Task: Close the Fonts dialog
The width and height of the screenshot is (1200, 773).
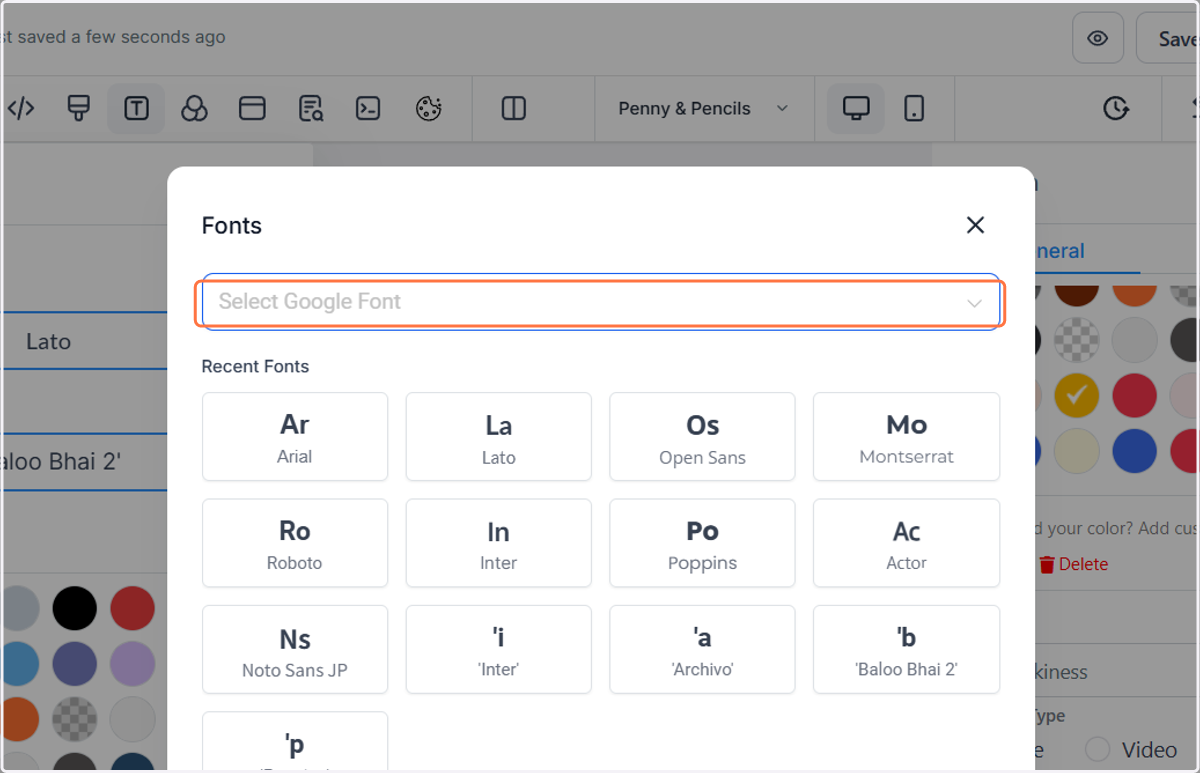Action: (976, 225)
